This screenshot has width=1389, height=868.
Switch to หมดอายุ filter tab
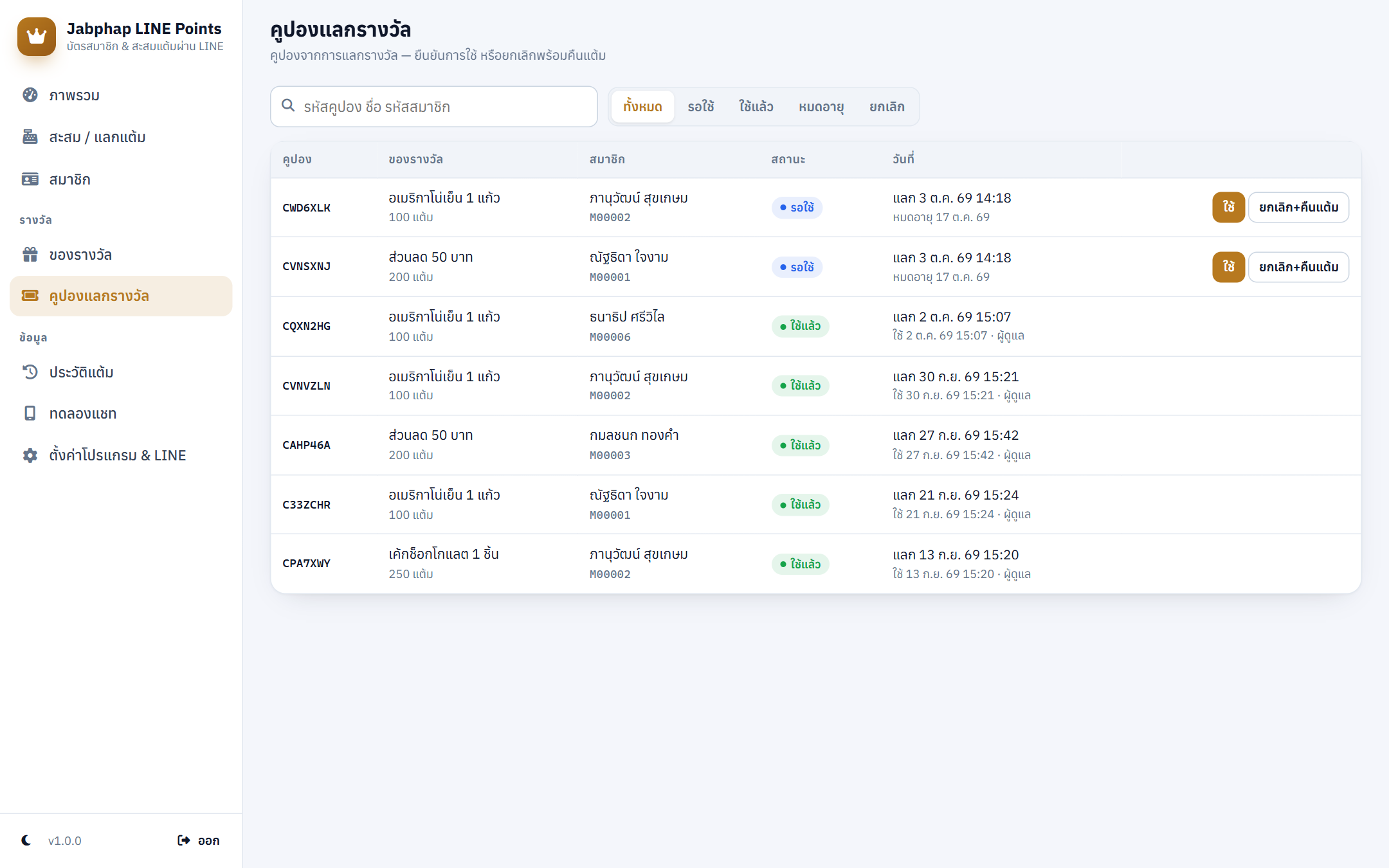[x=821, y=107]
